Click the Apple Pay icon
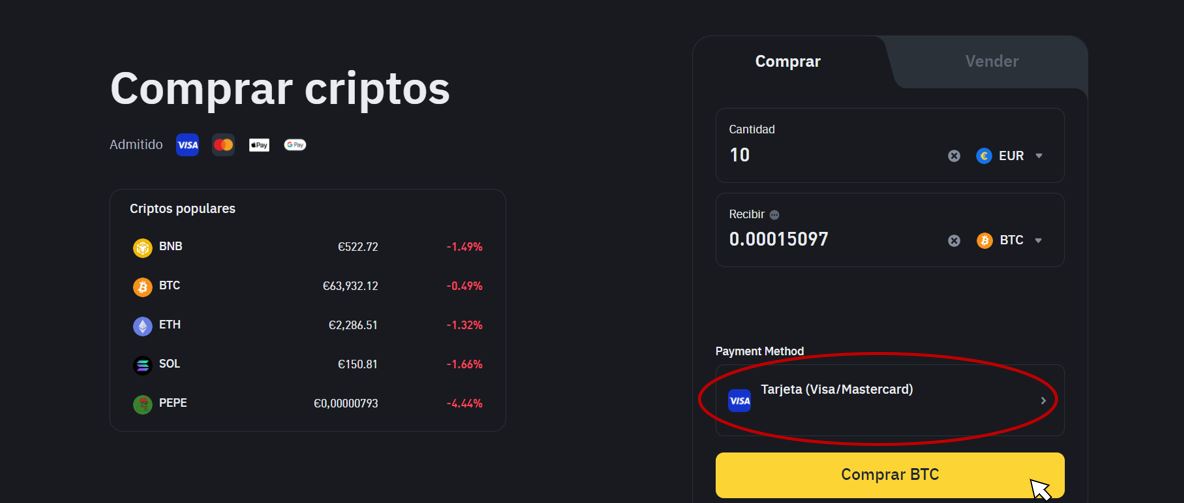This screenshot has width=1184, height=503. (259, 145)
